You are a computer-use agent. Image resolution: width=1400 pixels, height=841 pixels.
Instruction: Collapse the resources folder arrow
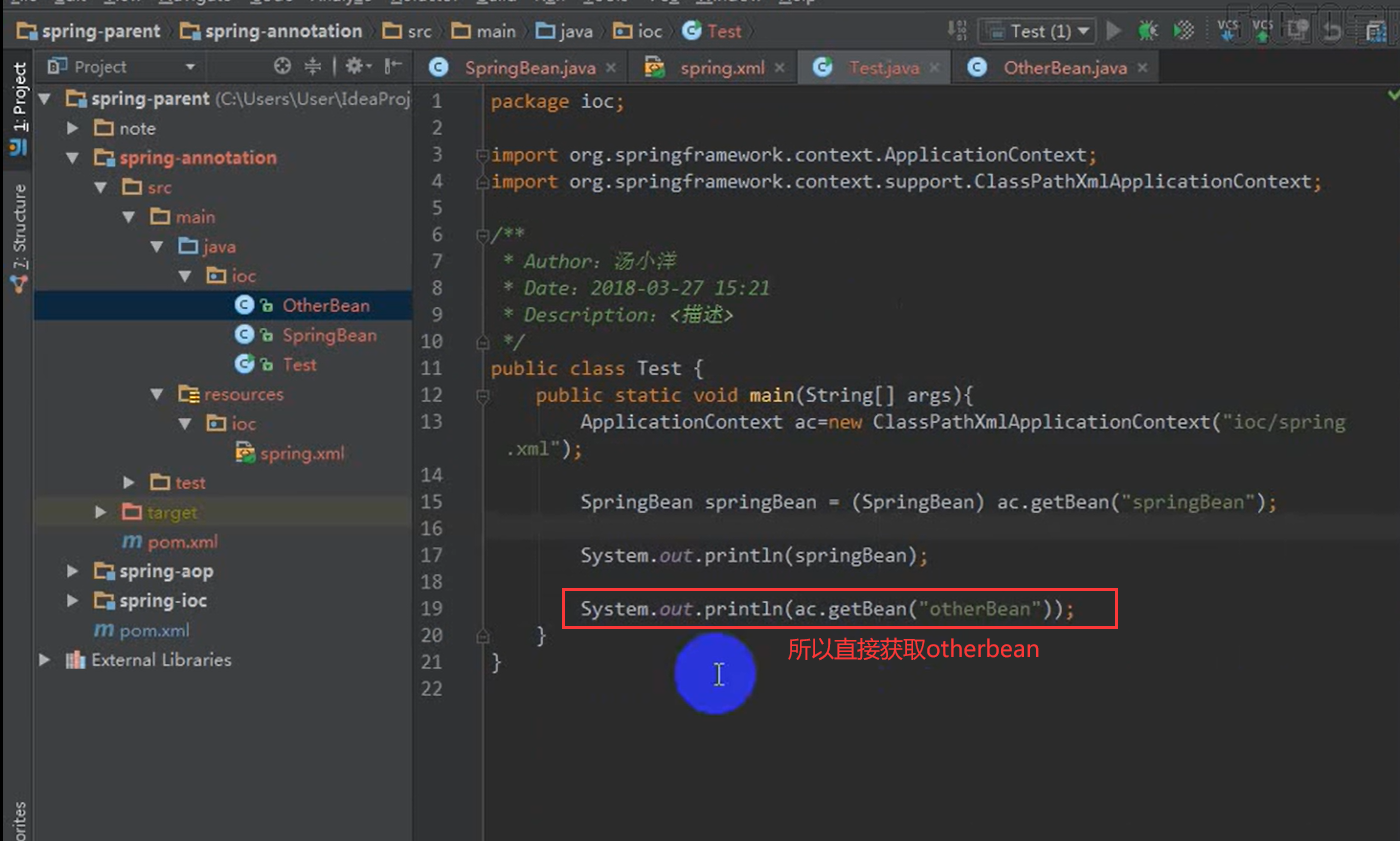157,394
